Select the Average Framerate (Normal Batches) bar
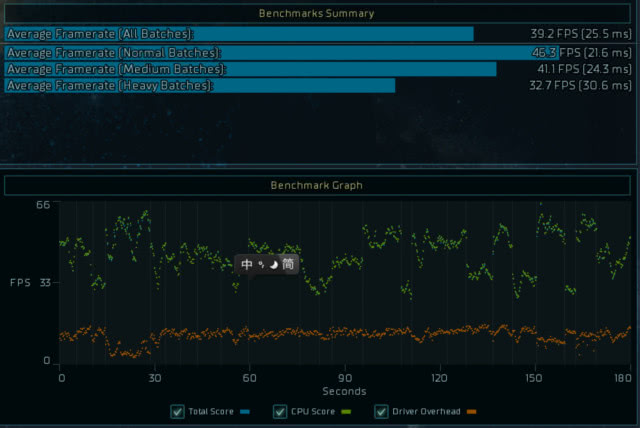This screenshot has height=428, width=640. pos(280,52)
